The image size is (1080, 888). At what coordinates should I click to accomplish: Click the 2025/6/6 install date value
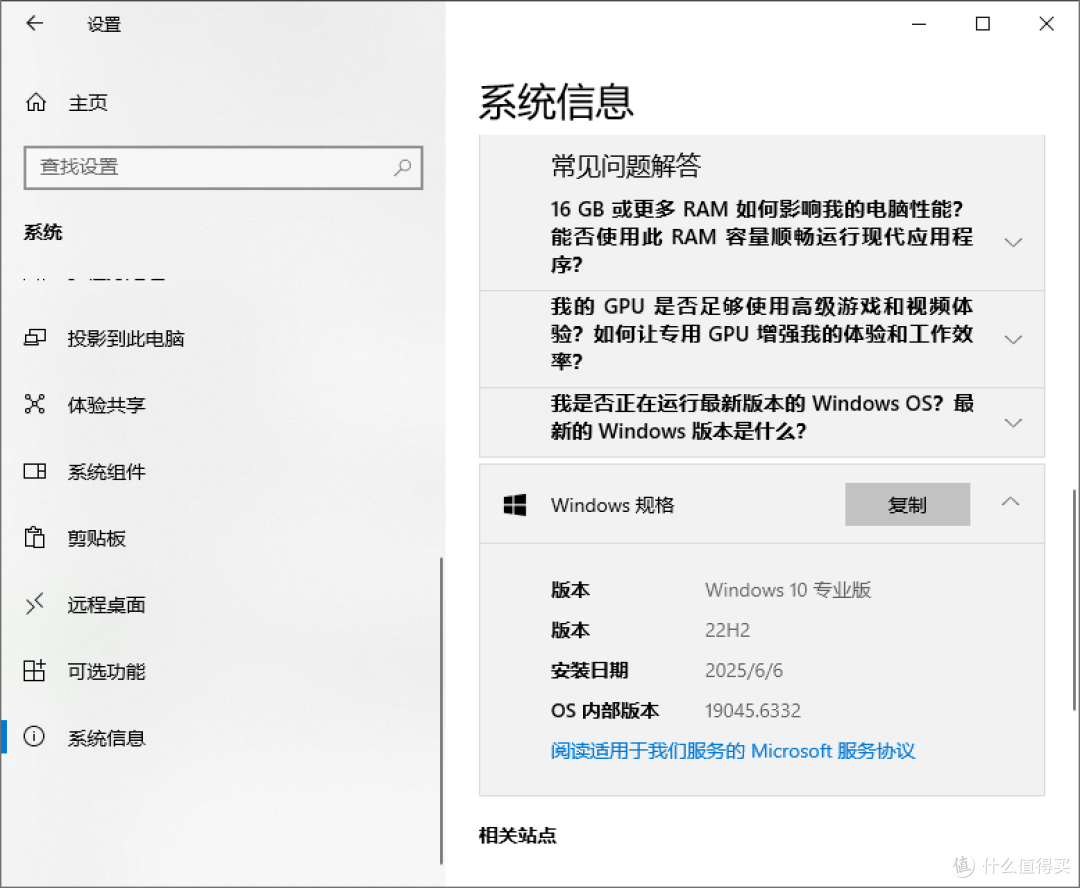744,670
